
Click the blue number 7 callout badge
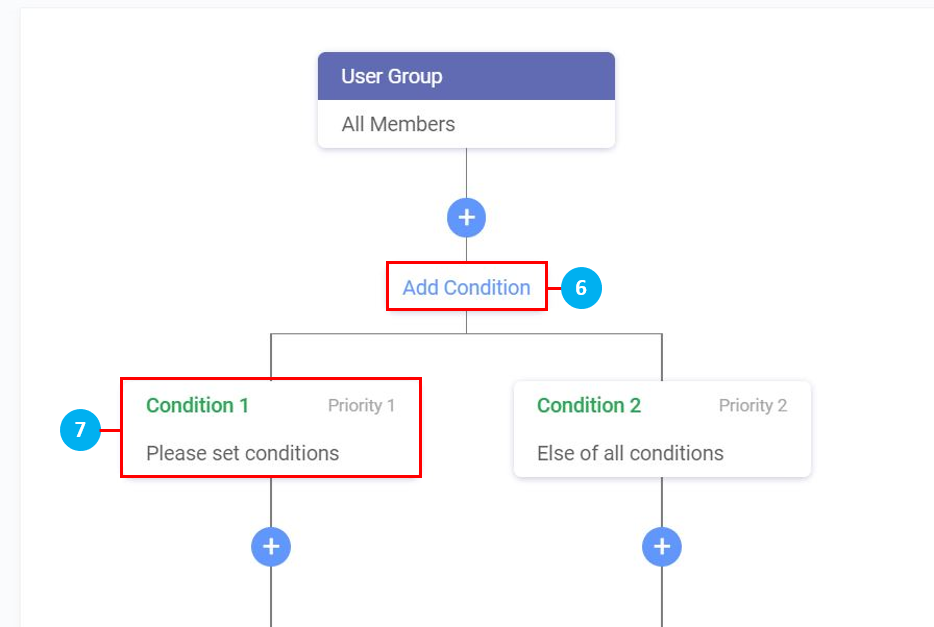(x=80, y=430)
